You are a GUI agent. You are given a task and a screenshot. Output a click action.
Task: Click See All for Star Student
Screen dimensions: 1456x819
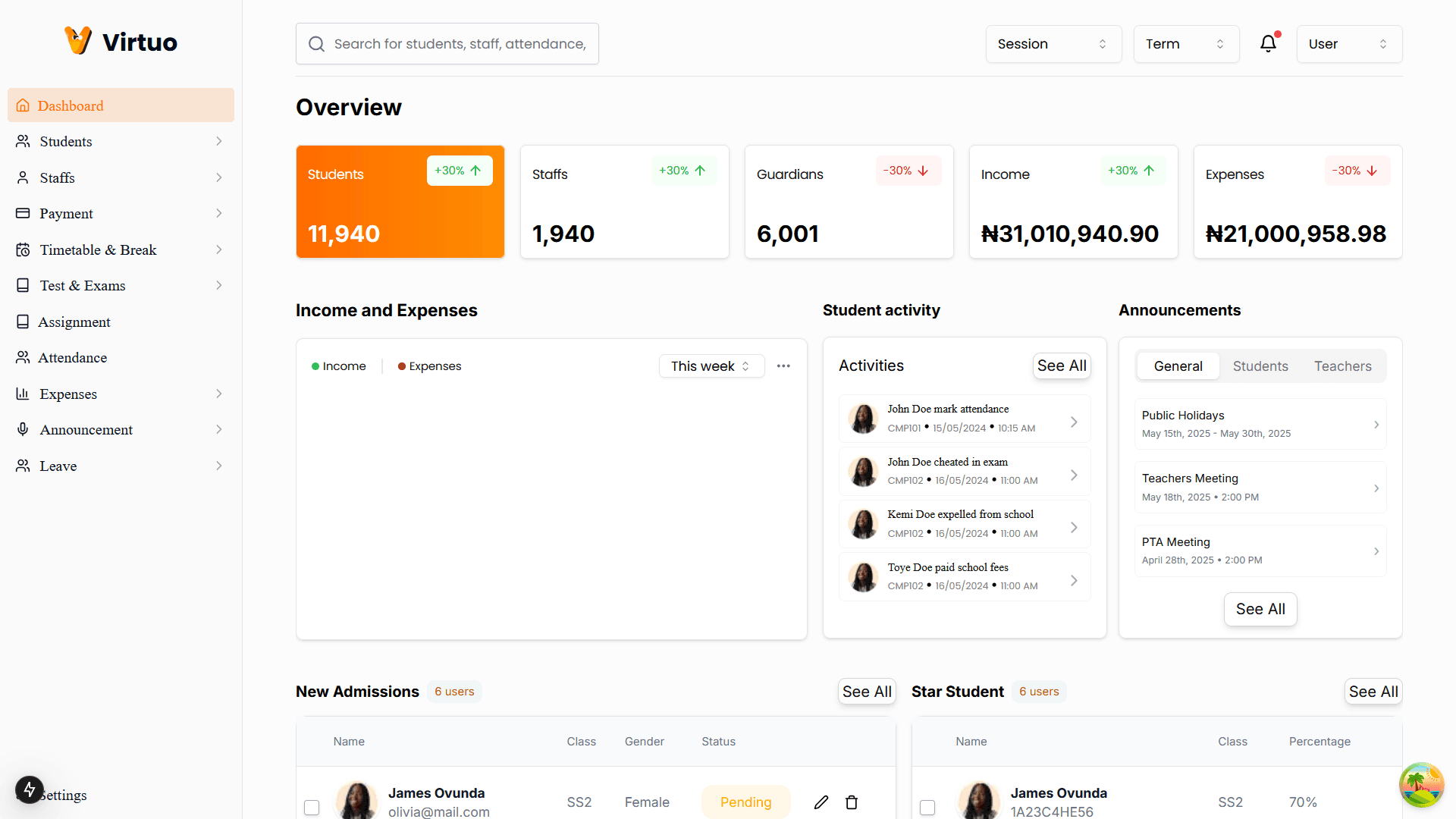1373,692
